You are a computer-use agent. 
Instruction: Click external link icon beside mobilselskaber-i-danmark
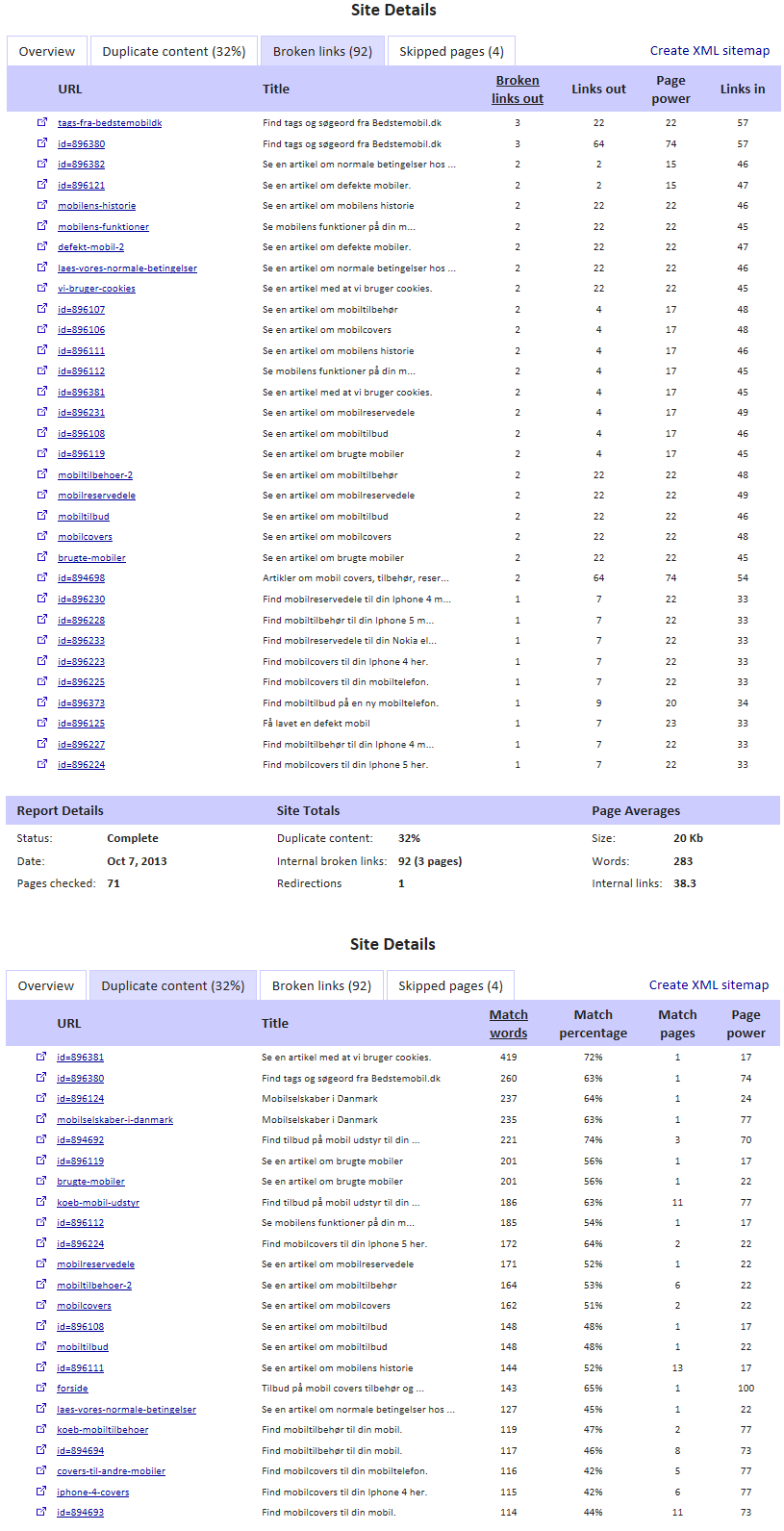tap(41, 1119)
